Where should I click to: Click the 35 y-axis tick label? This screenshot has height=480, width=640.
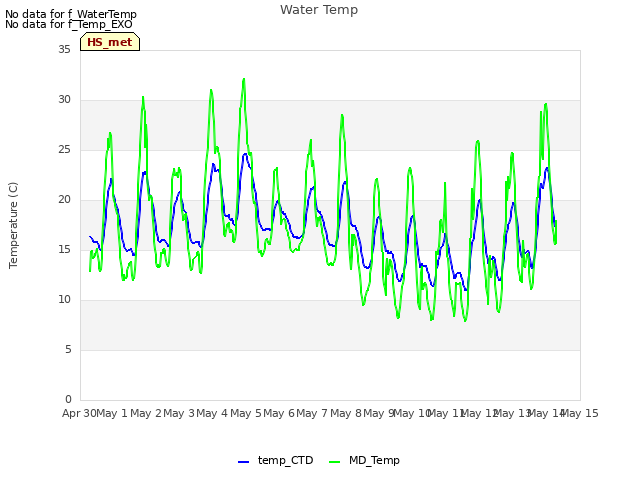point(64,50)
